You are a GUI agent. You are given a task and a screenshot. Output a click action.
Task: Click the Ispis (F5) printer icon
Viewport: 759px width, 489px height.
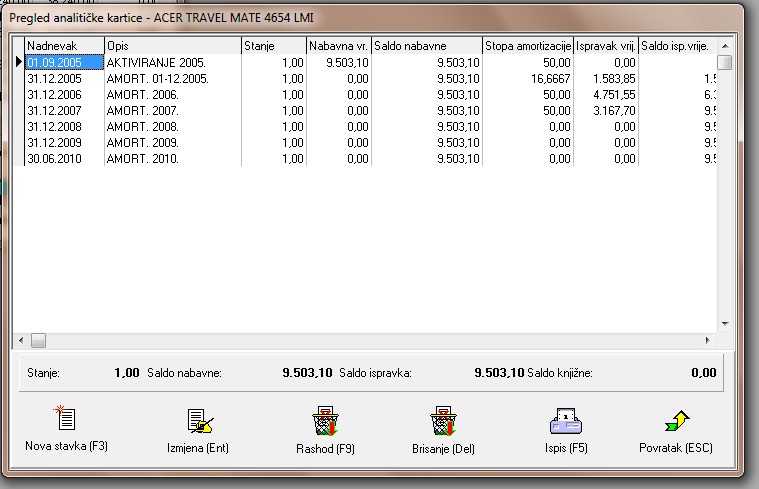pos(566,421)
